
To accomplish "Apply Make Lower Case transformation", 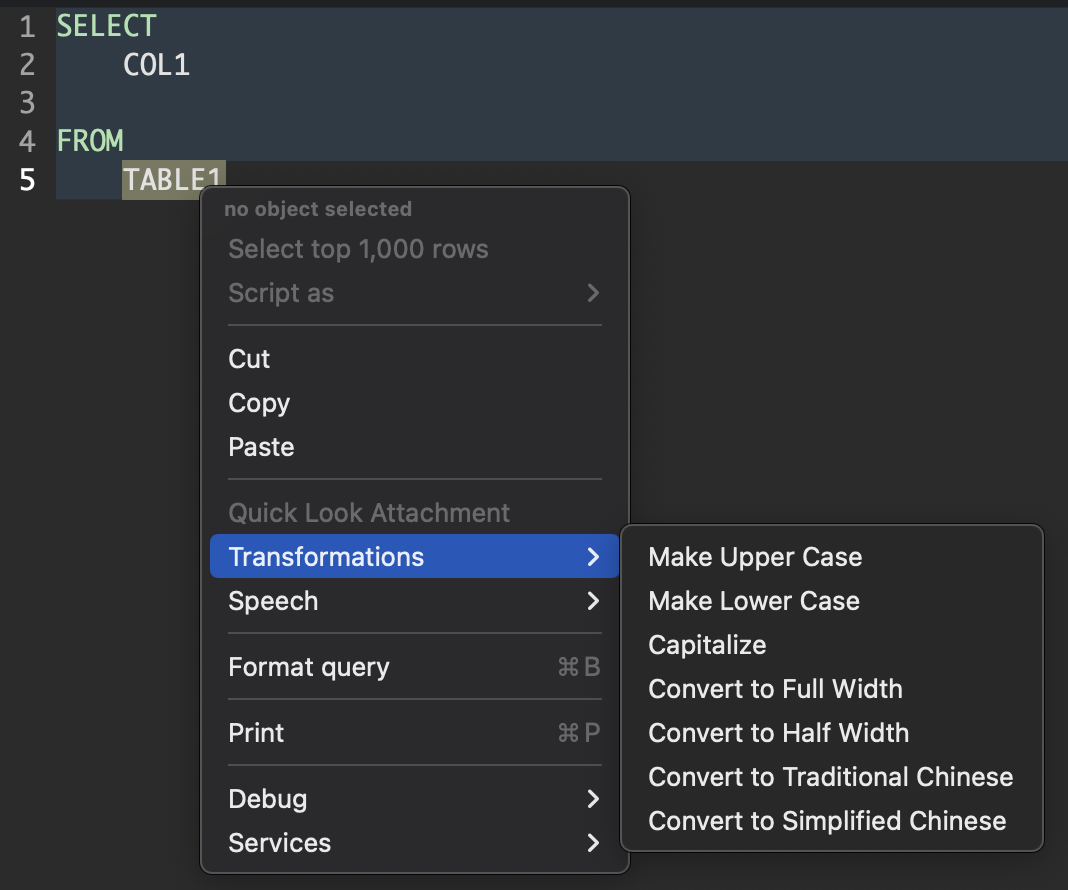I will (x=753, y=600).
